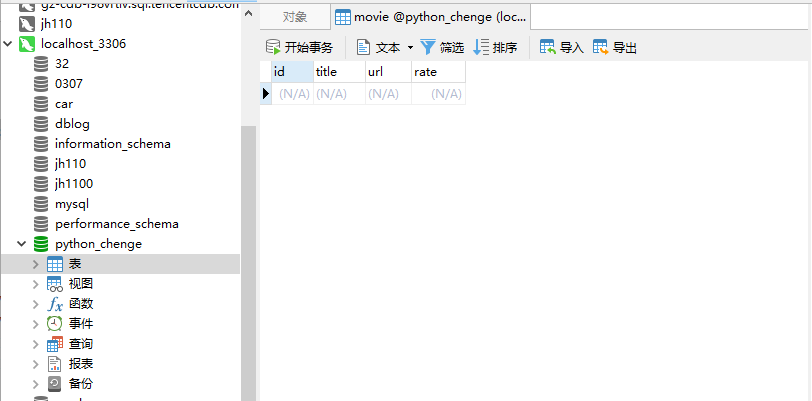The image size is (812, 401).
Task: Click the fx icon beside 函数
Action: tap(55, 304)
